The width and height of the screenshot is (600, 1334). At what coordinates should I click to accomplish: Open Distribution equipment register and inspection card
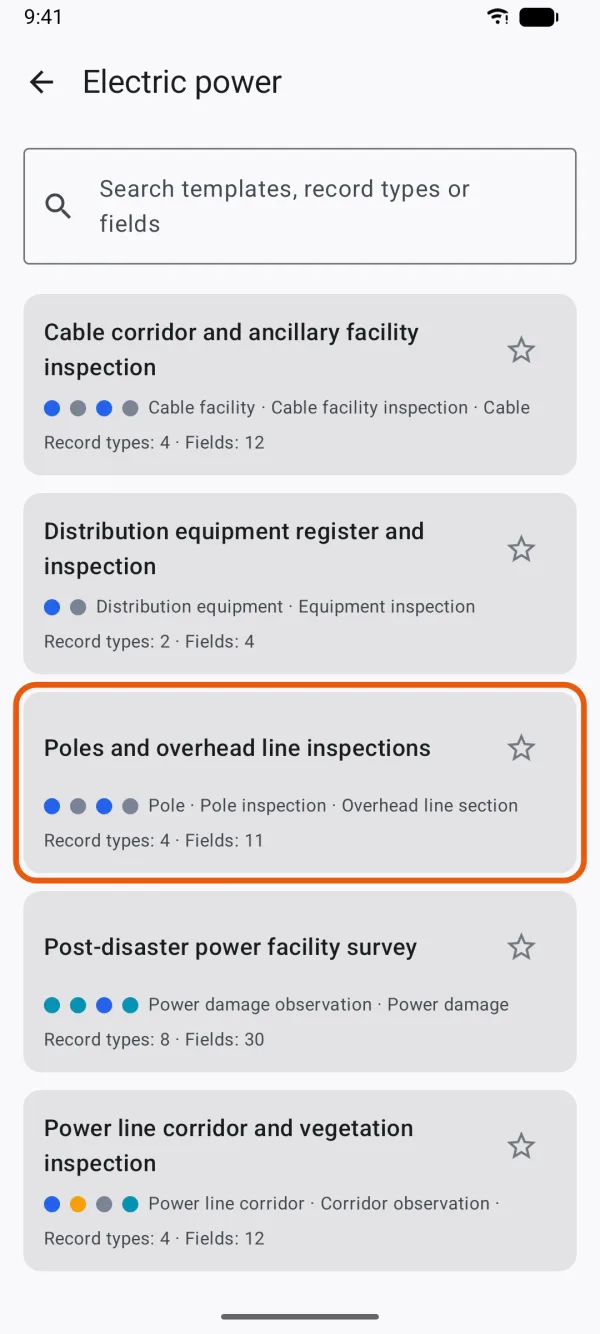tap(300, 583)
